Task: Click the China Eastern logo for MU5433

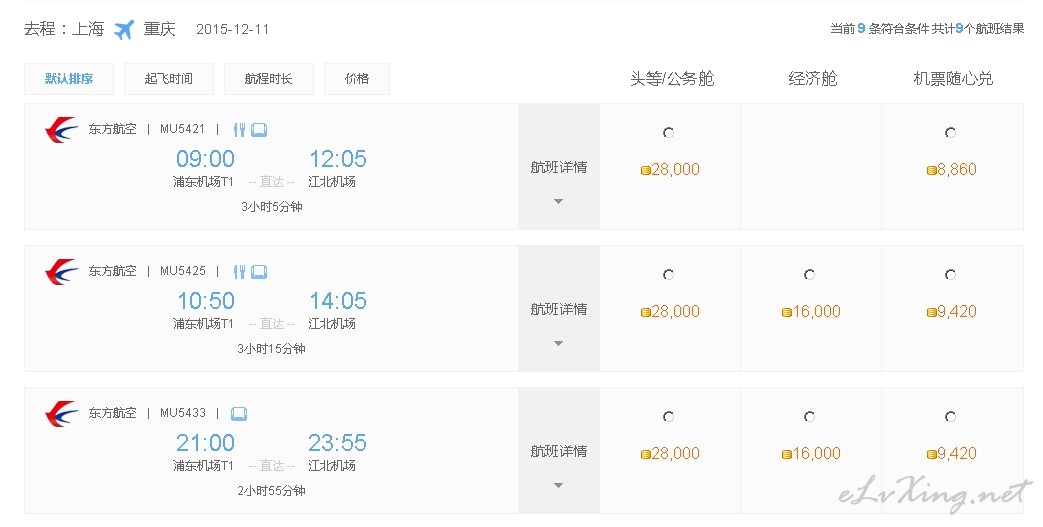Action: point(61,414)
